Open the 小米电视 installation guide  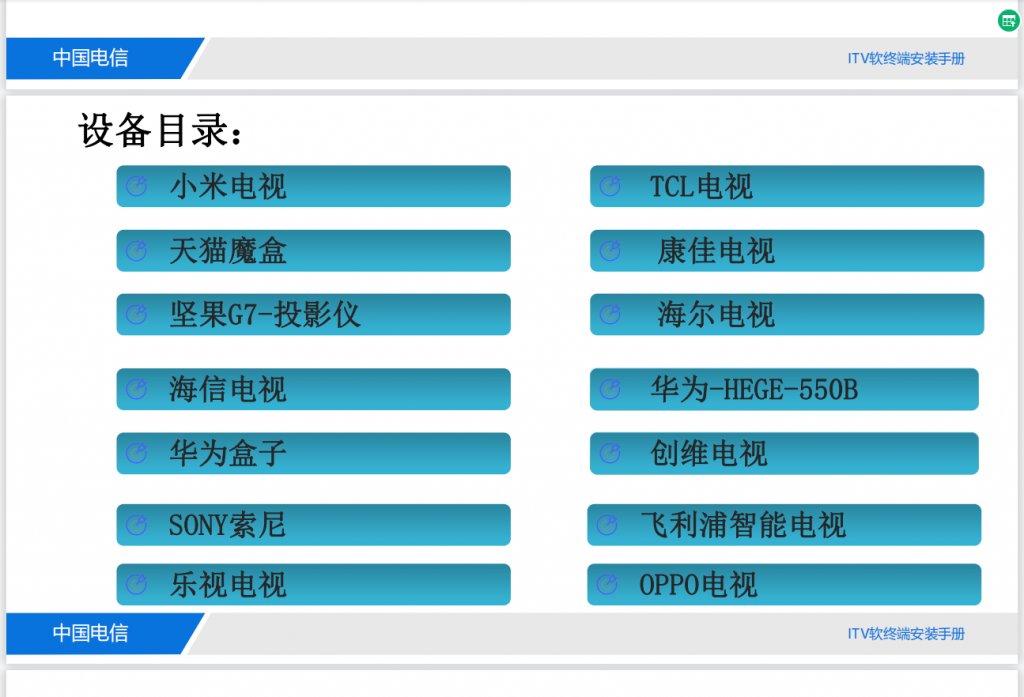313,186
